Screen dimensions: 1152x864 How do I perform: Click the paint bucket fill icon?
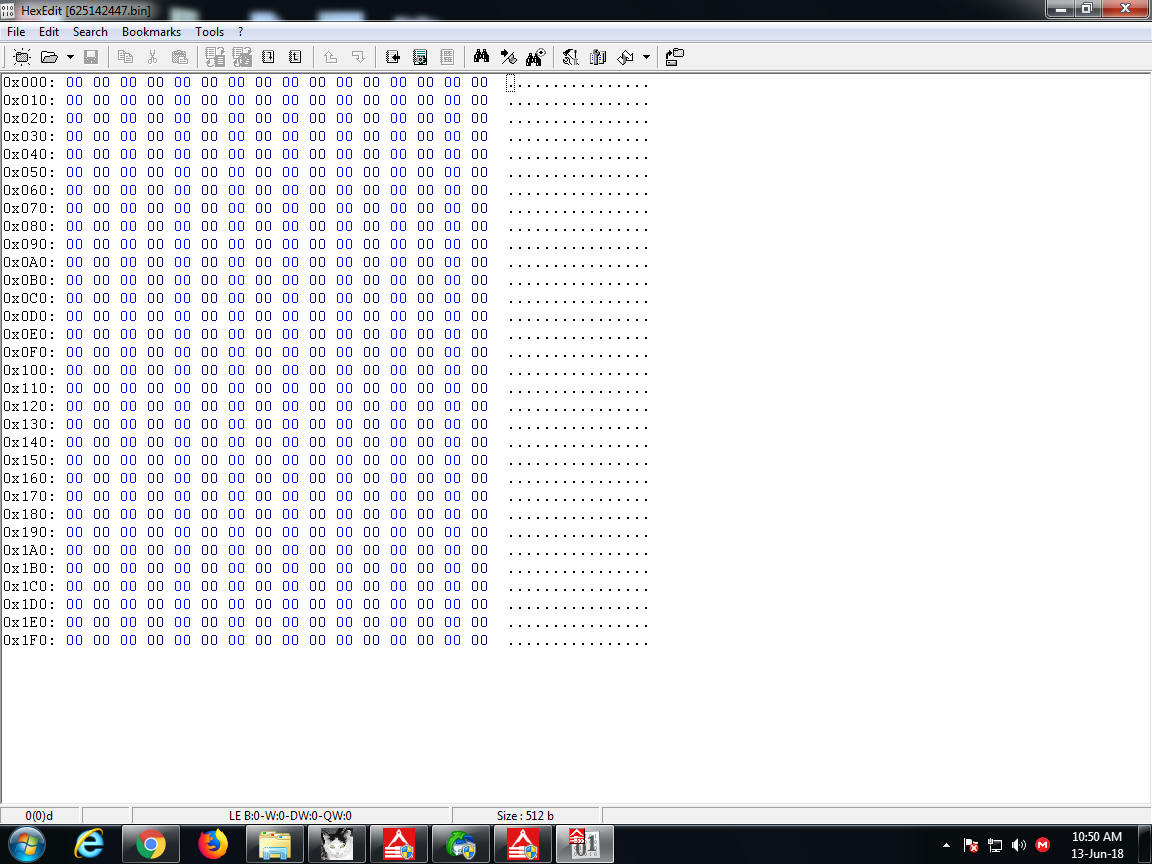point(625,57)
